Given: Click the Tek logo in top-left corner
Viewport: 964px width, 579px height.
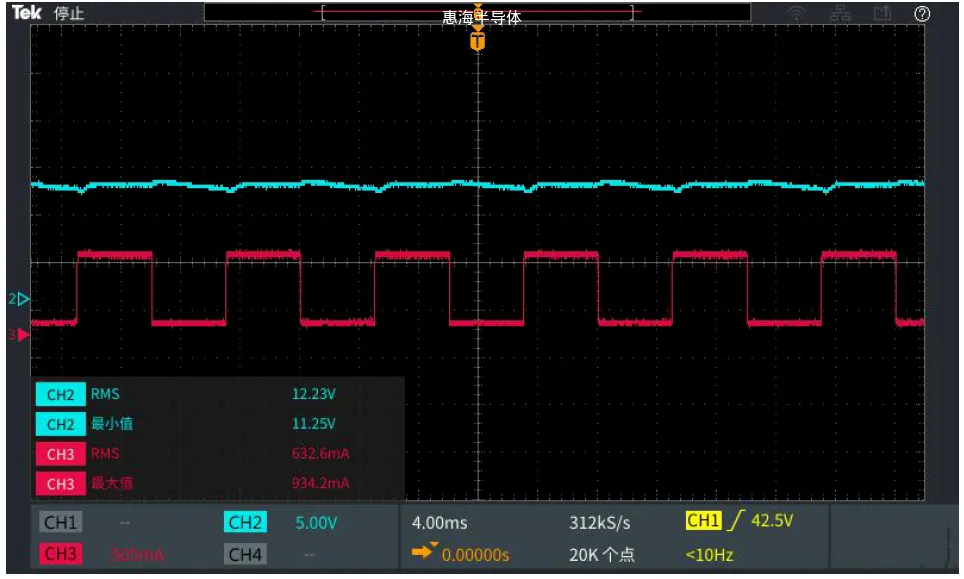Looking at the screenshot, I should click(25, 14).
